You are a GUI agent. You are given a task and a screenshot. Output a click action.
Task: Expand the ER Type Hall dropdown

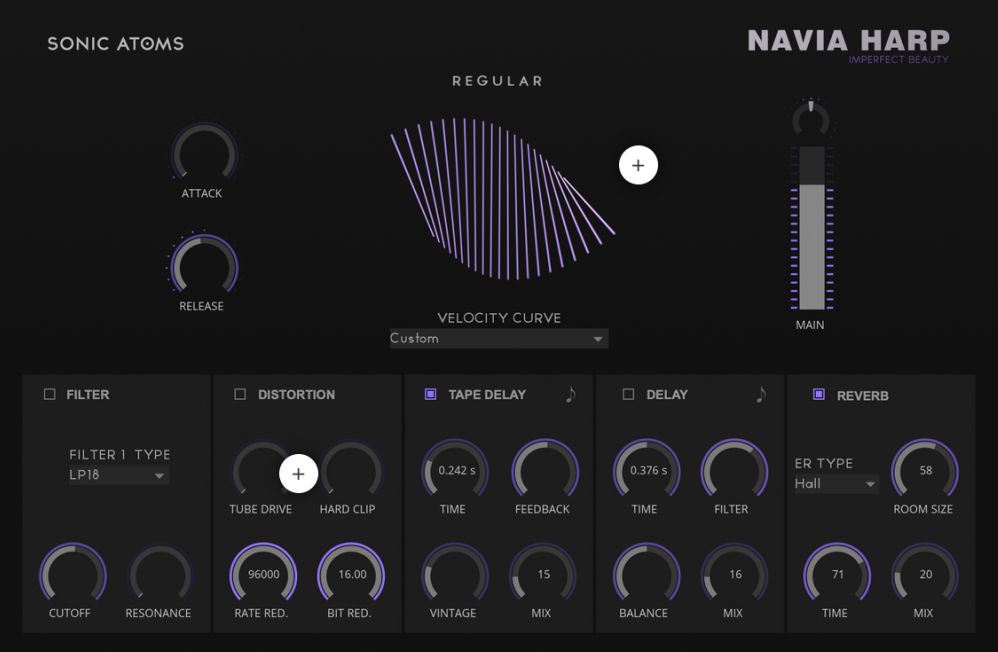pyautogui.click(x=835, y=484)
